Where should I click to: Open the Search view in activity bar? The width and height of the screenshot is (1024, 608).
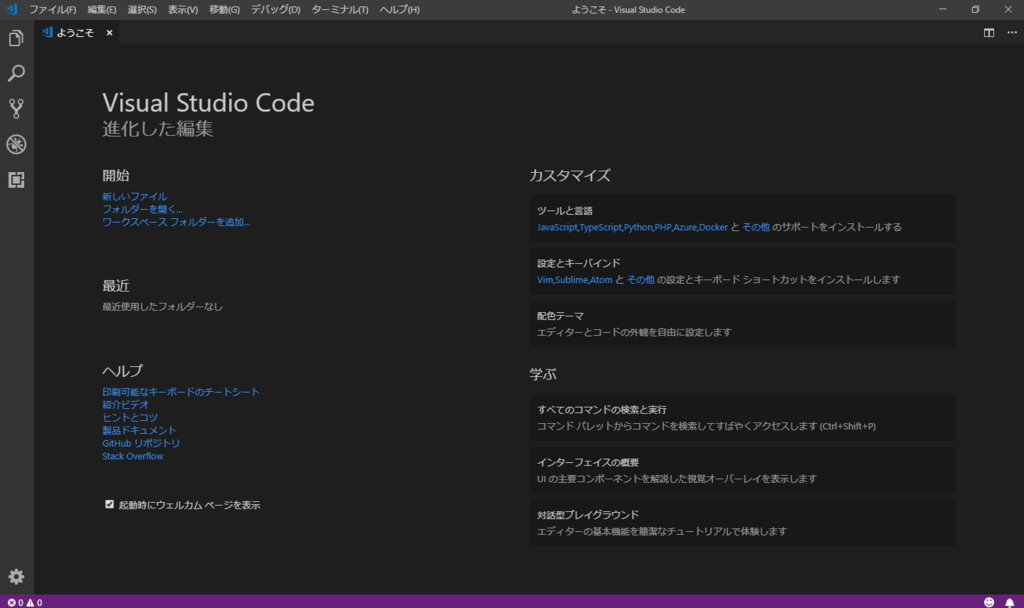(16, 72)
